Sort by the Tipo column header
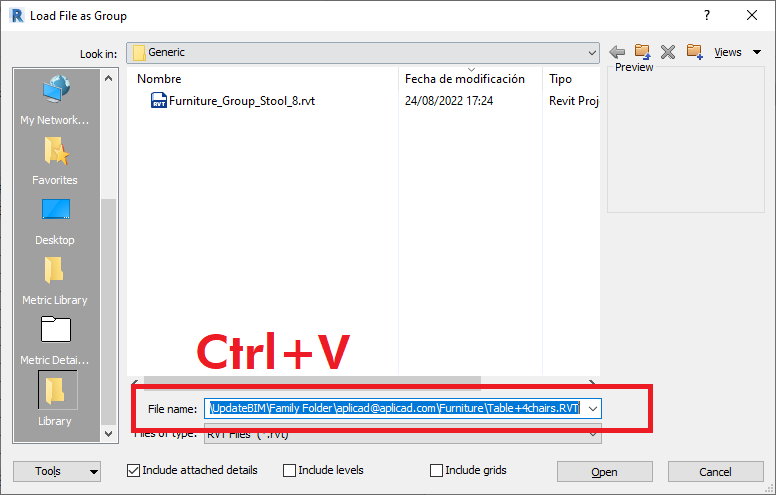The width and height of the screenshot is (776, 495). click(x=560, y=79)
